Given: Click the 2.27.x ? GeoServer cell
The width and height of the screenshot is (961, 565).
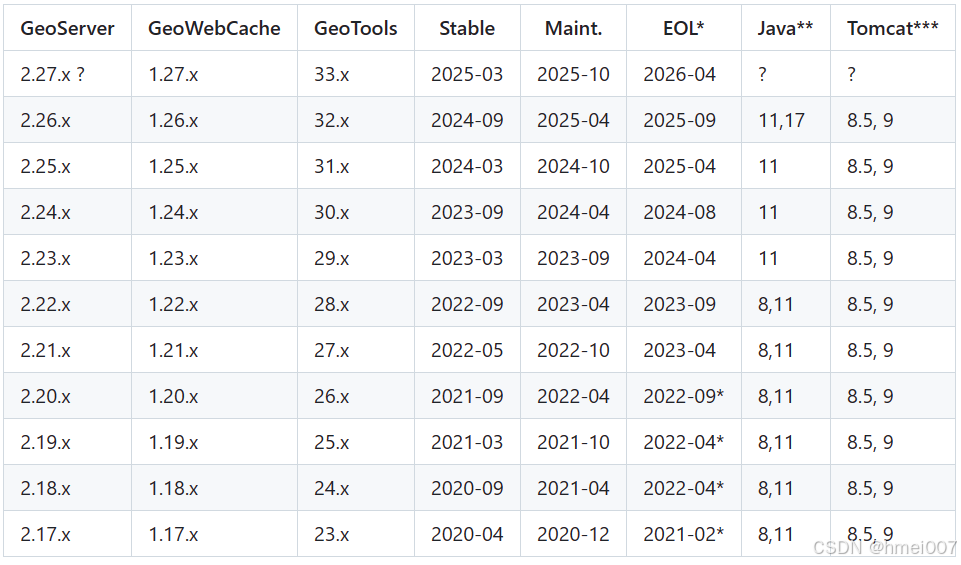Looking at the screenshot, I should click(x=67, y=74).
